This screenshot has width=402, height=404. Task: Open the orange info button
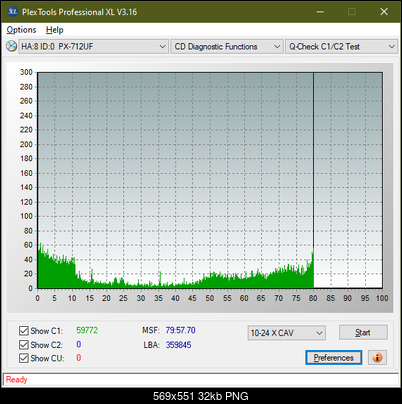[377, 358]
